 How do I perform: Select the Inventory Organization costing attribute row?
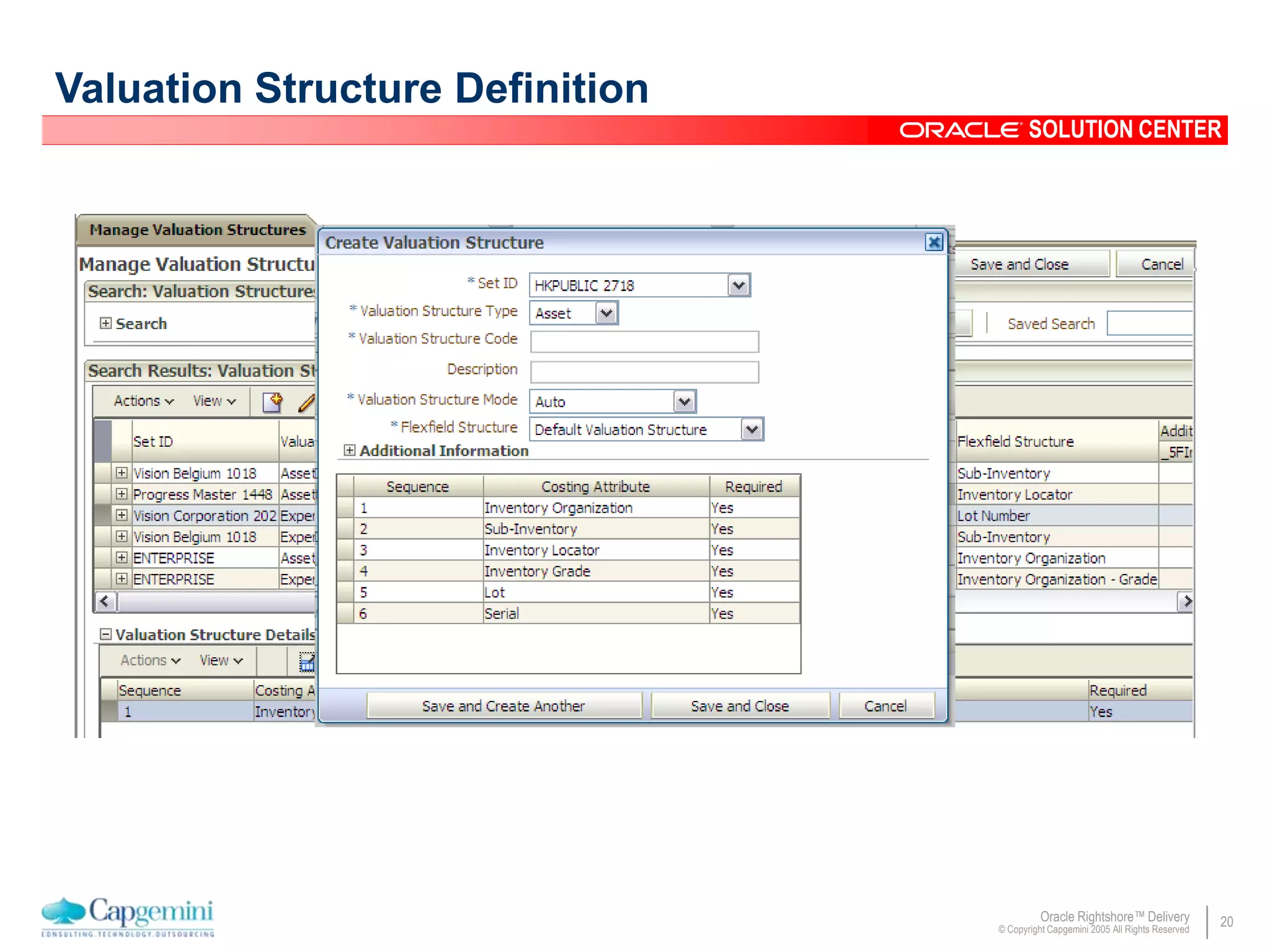click(x=568, y=508)
